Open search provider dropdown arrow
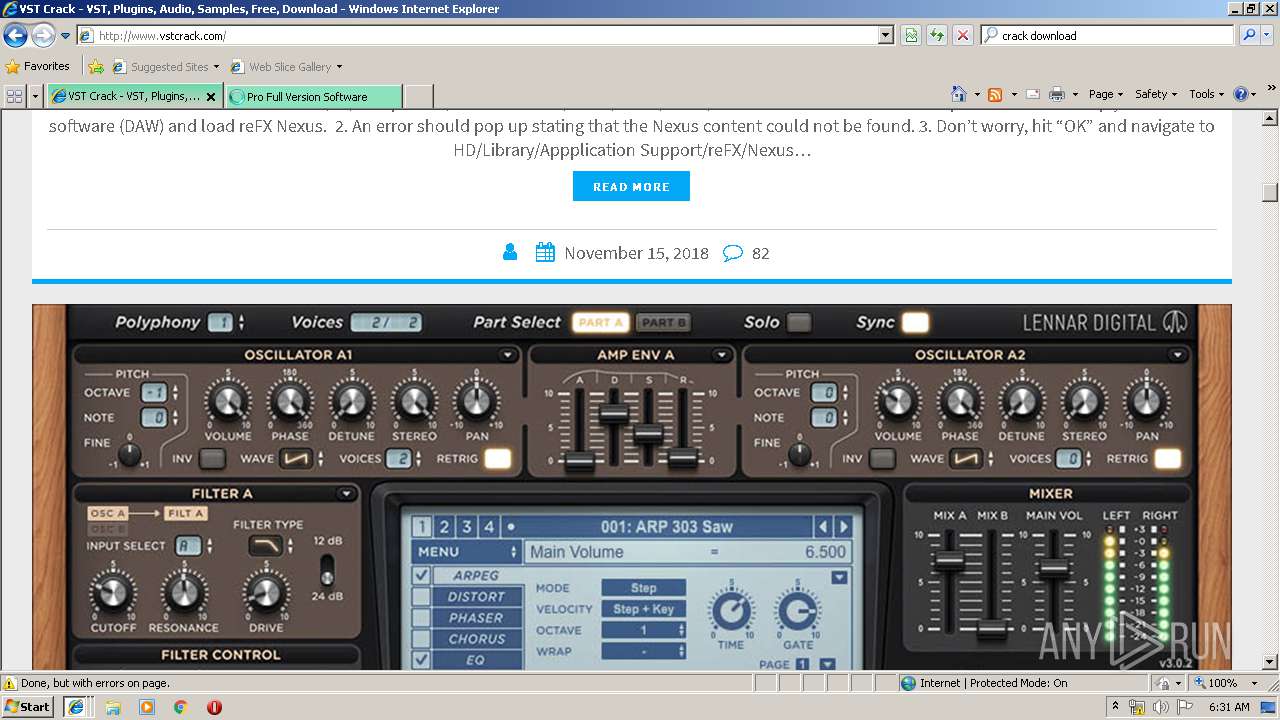The image size is (1280, 720). (x=1268, y=35)
